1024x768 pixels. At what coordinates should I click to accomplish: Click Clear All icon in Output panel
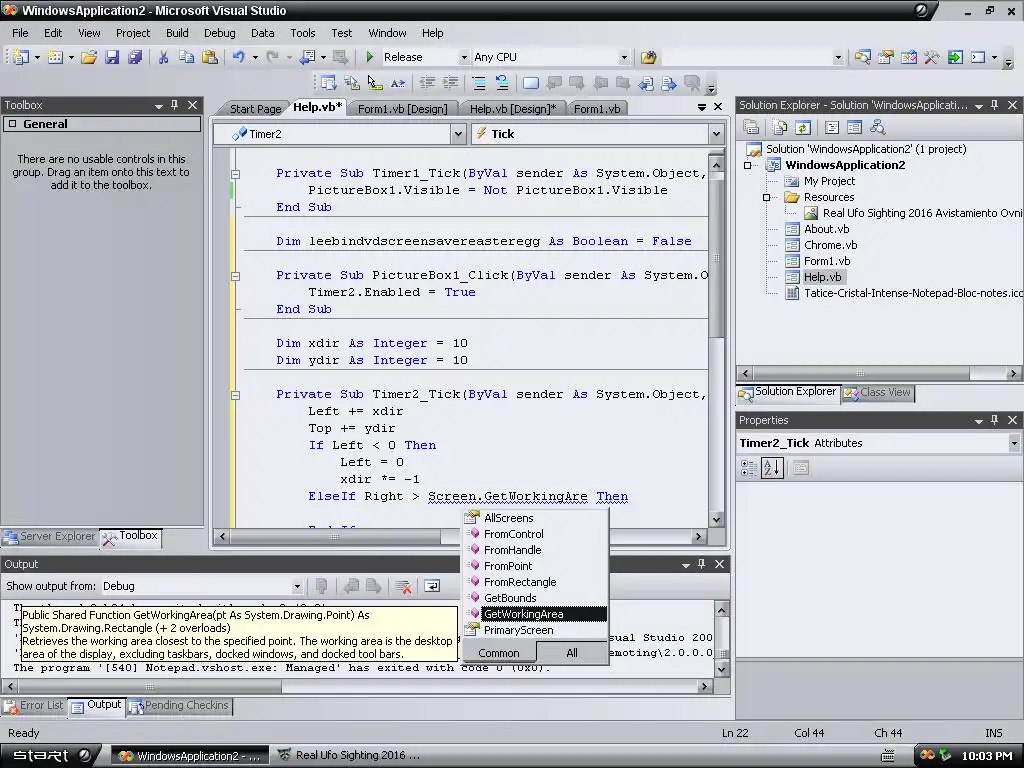403,586
